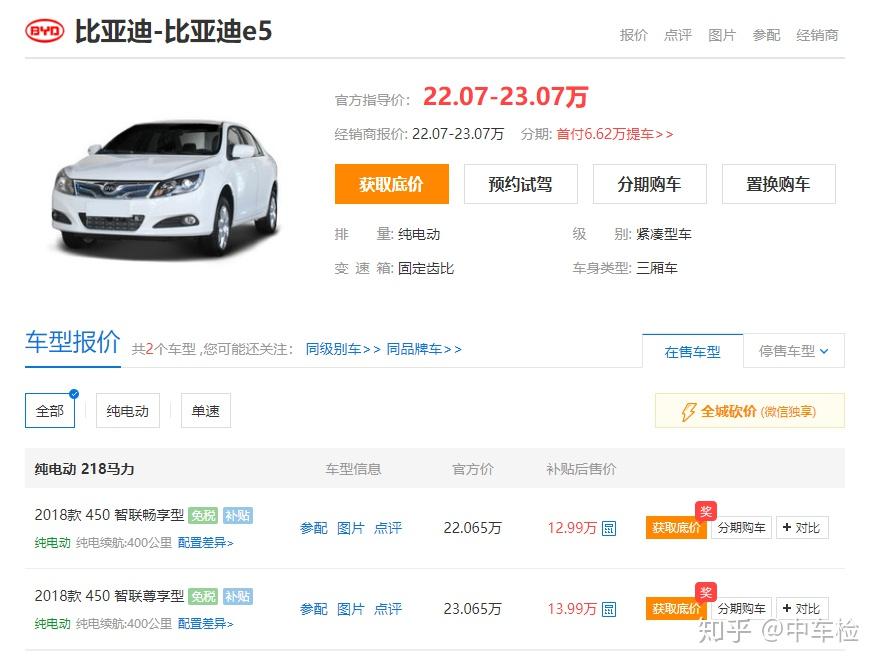Select the 全部 filter
Image resolution: width=882 pixels, height=666 pixels.
[50, 411]
